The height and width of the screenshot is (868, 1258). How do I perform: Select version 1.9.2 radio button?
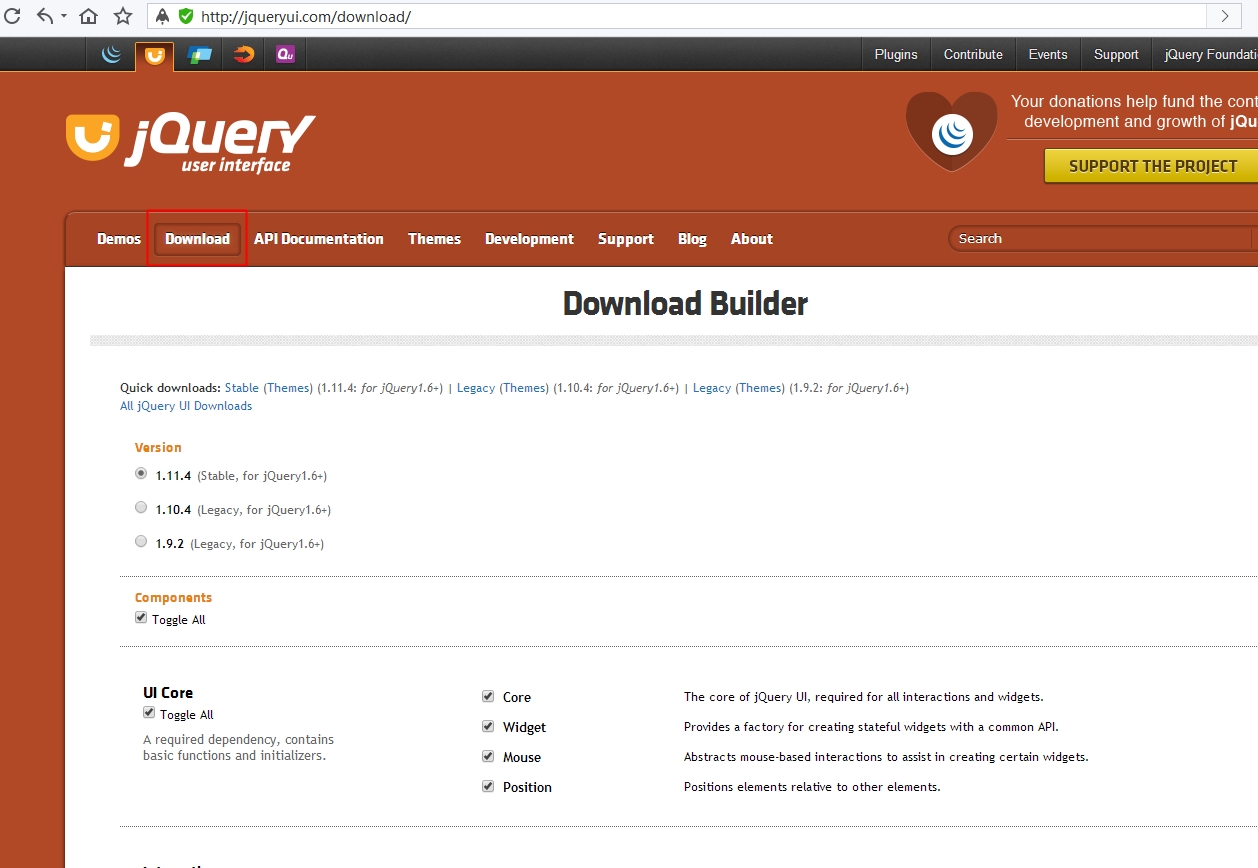pyautogui.click(x=141, y=542)
